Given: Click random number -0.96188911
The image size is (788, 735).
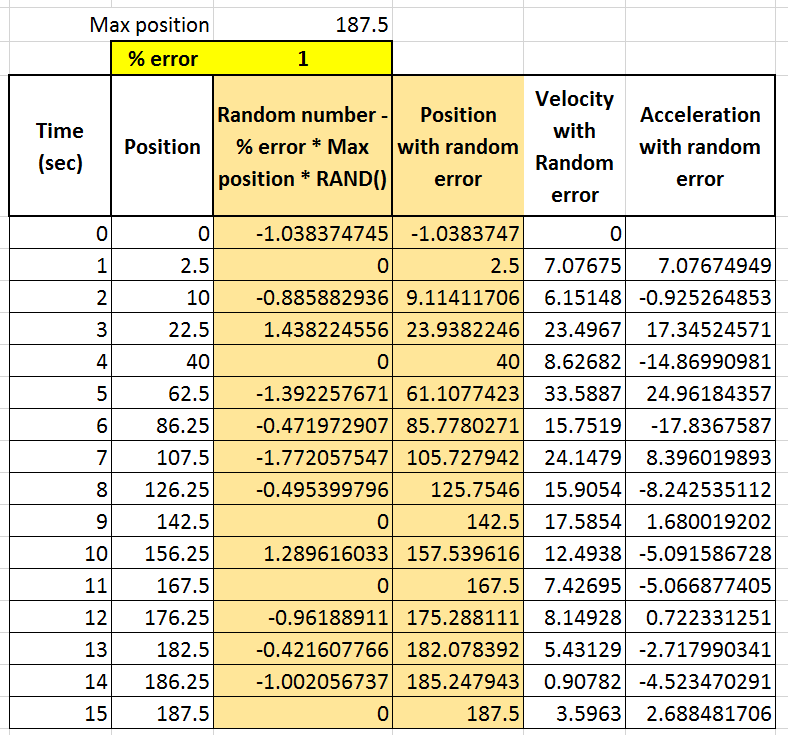Looking at the screenshot, I should click(303, 617).
